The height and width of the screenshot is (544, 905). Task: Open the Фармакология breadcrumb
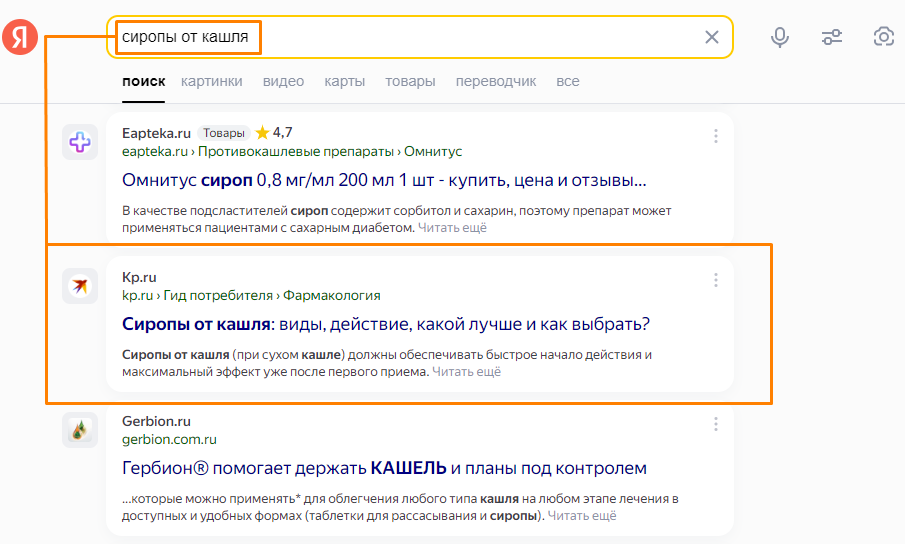click(x=331, y=295)
